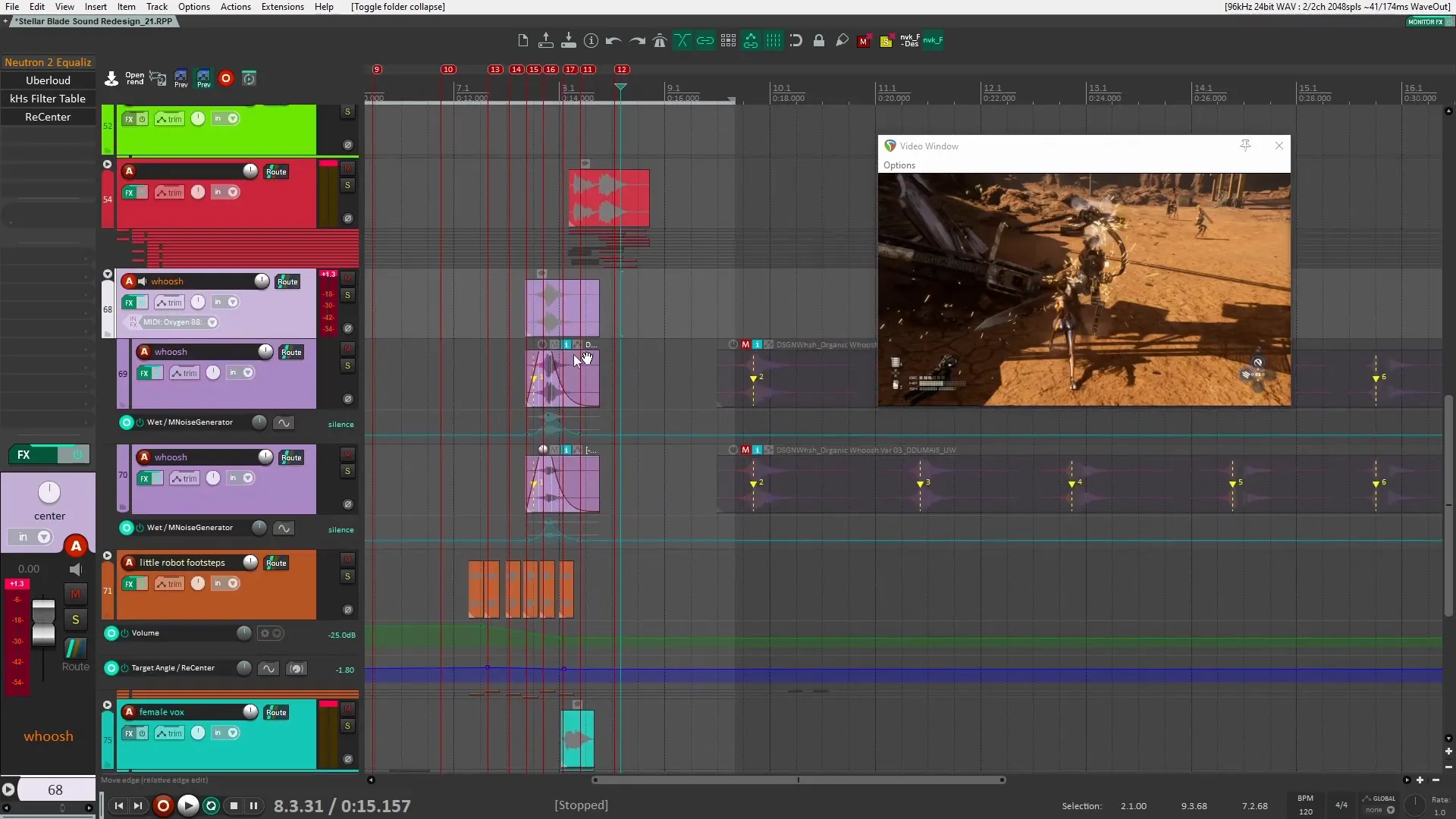
Task: Click the new project file icon
Action: 523,41
